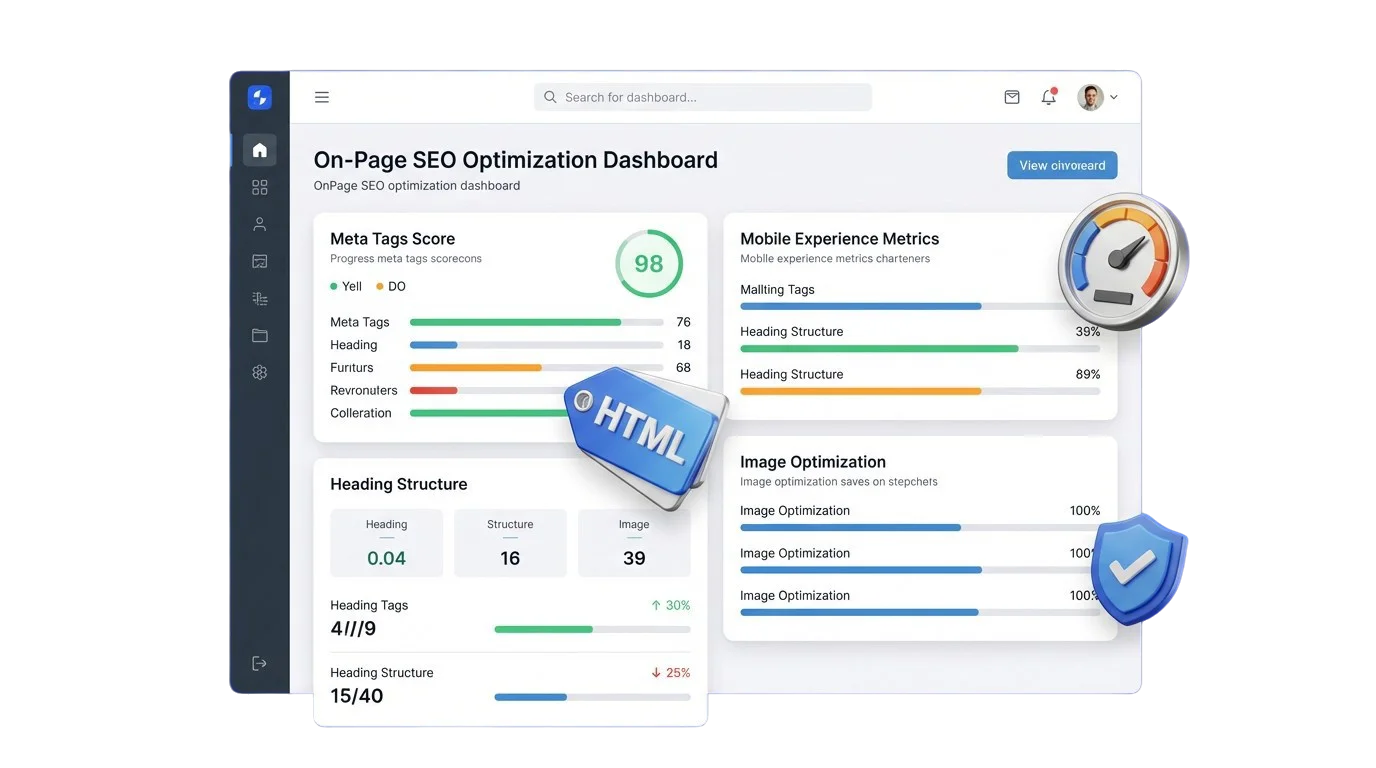
Task: Open the grid apps sidebar icon
Action: (260, 187)
